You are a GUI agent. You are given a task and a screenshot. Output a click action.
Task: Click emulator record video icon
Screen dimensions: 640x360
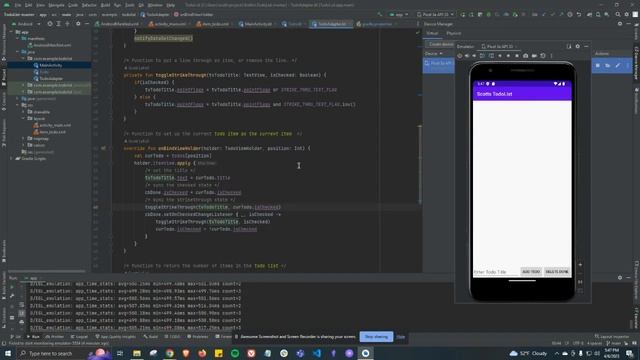(x=534, y=56)
